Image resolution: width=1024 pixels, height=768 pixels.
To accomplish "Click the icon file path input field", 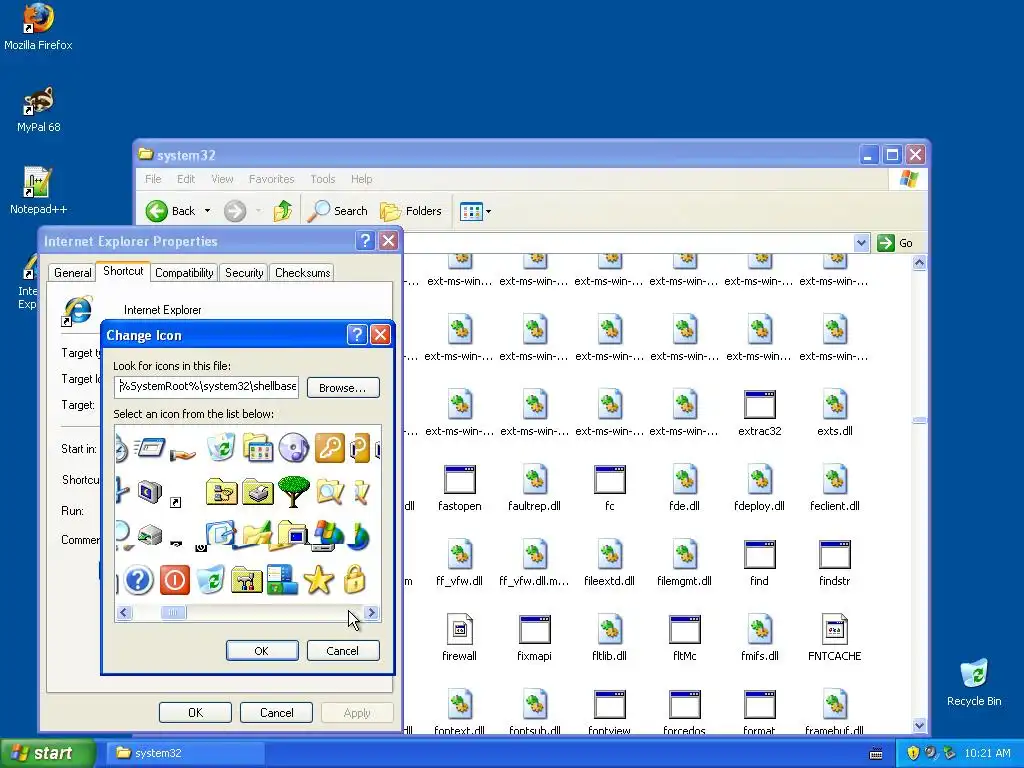I will click(206, 387).
